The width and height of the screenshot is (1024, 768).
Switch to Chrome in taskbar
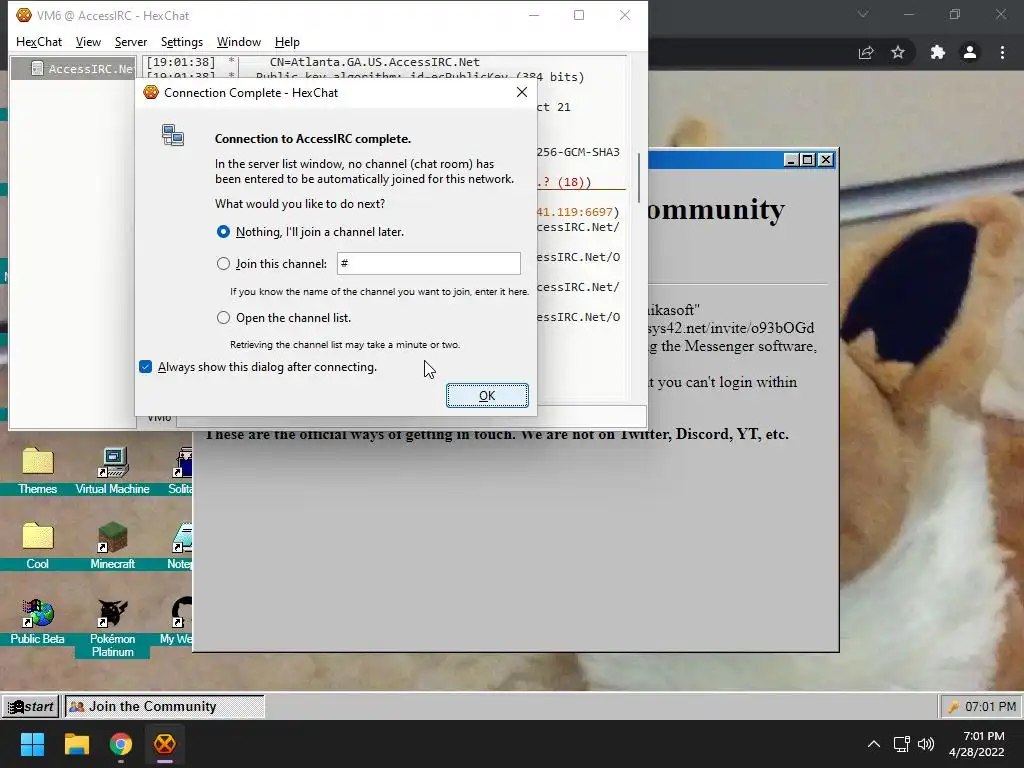pyautogui.click(x=121, y=744)
